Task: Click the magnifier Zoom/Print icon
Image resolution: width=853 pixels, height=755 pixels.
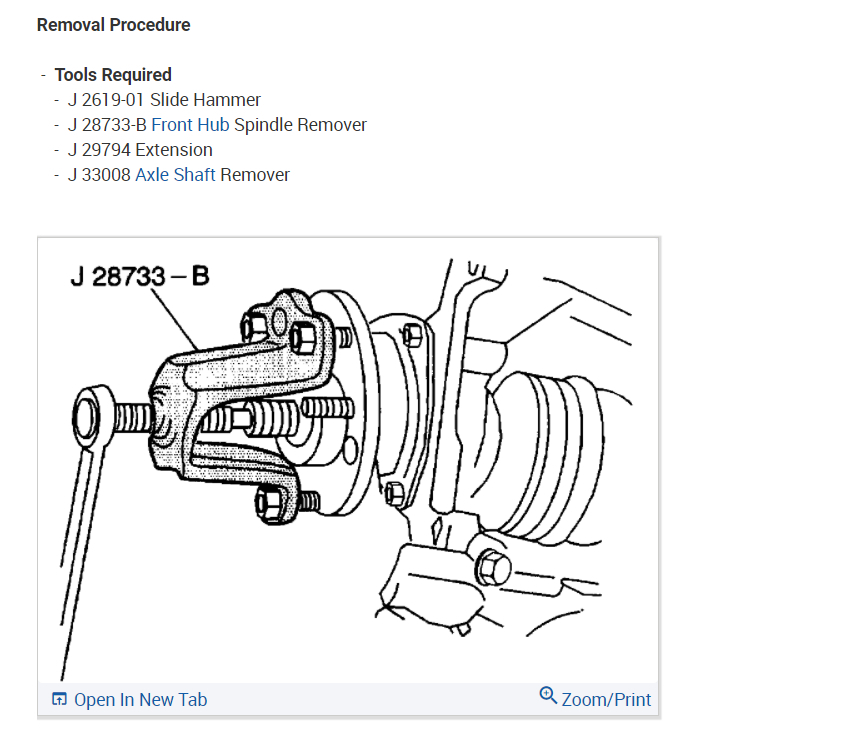Action: tap(548, 695)
